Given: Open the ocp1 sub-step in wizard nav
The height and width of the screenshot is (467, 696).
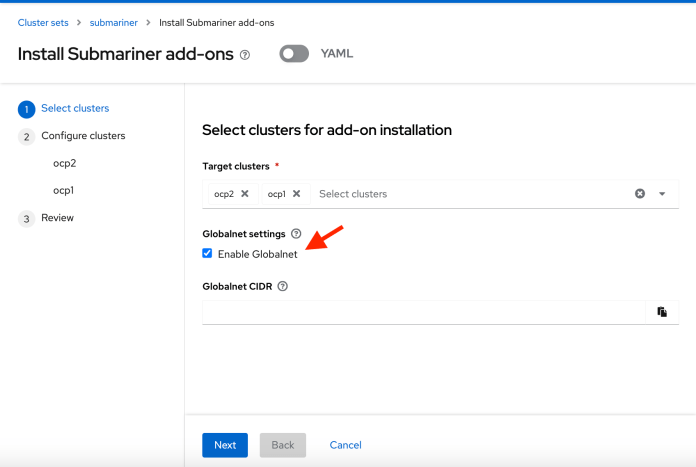Looking at the screenshot, I should coord(63,190).
